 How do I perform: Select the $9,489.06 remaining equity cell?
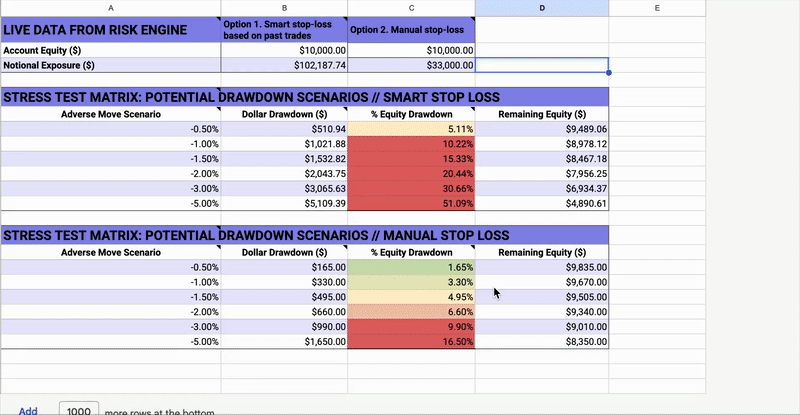[542, 129]
